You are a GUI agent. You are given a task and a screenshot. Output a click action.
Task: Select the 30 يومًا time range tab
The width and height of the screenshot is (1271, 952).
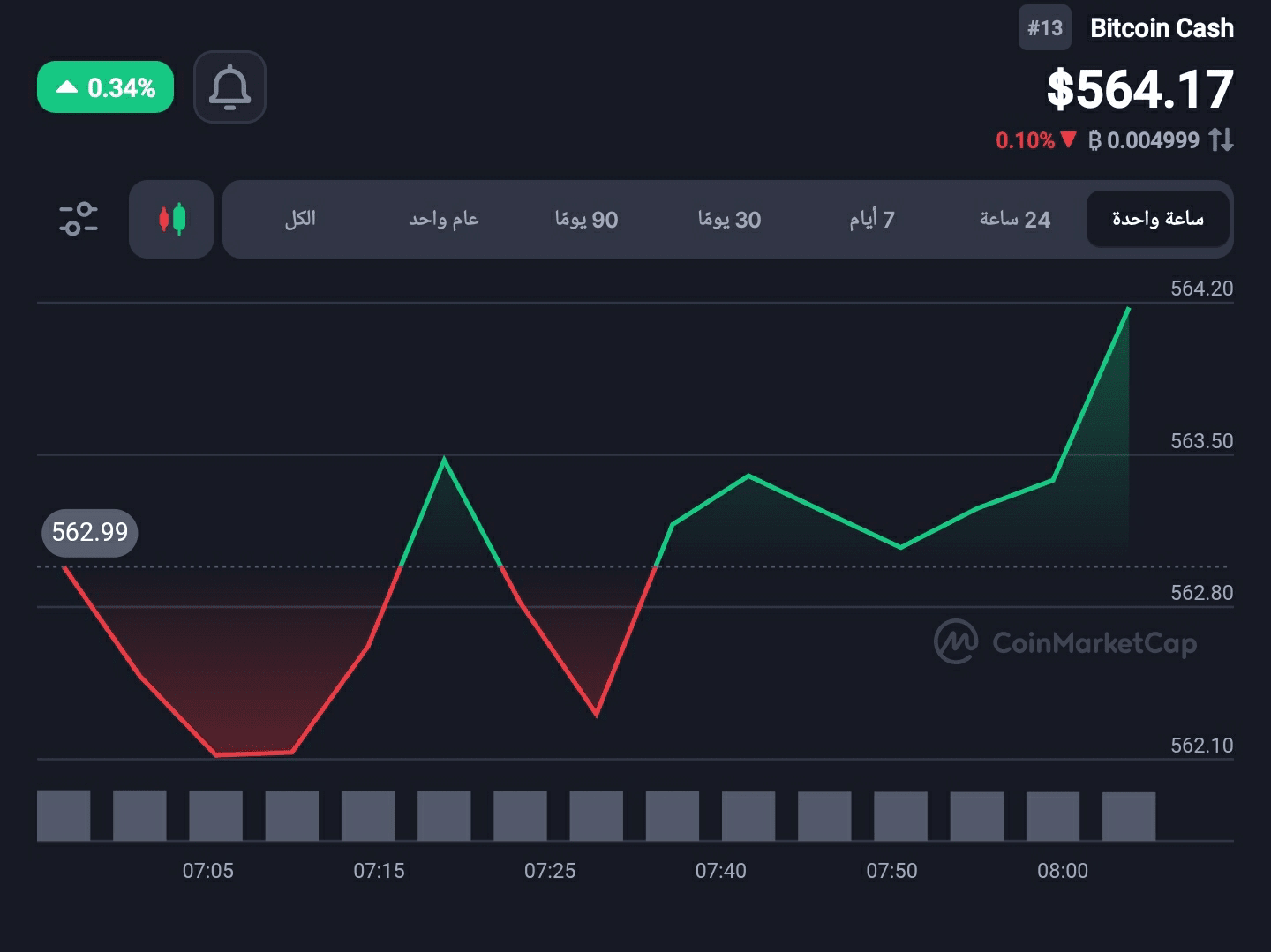pos(729,219)
